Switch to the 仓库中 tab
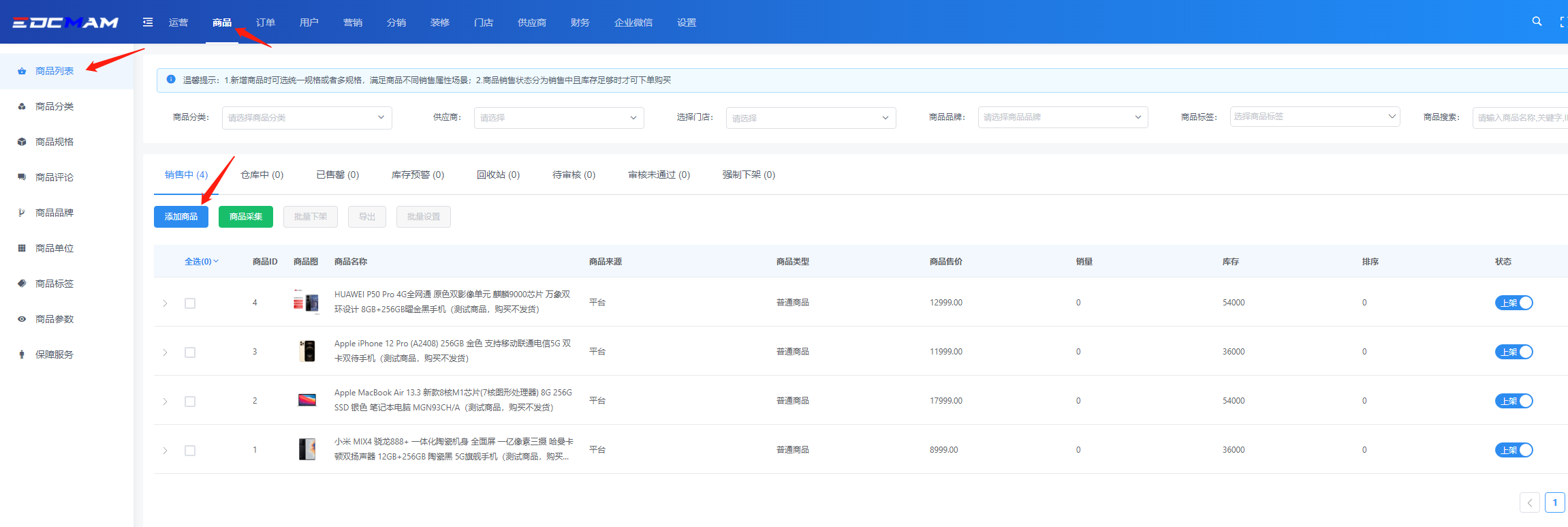Image resolution: width=1568 pixels, height=527 pixels. [262, 175]
